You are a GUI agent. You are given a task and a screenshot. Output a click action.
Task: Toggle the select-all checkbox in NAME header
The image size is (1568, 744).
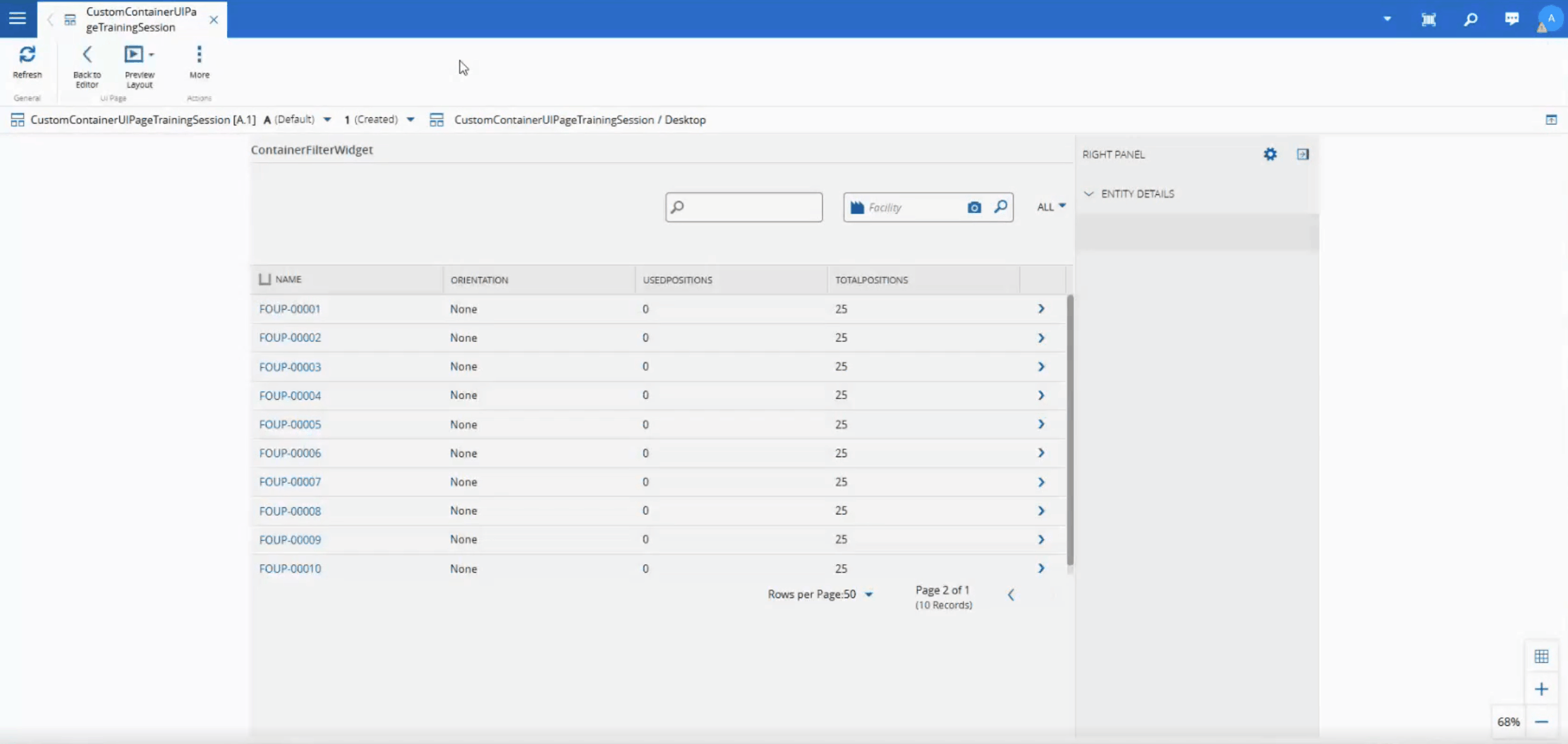click(x=265, y=279)
